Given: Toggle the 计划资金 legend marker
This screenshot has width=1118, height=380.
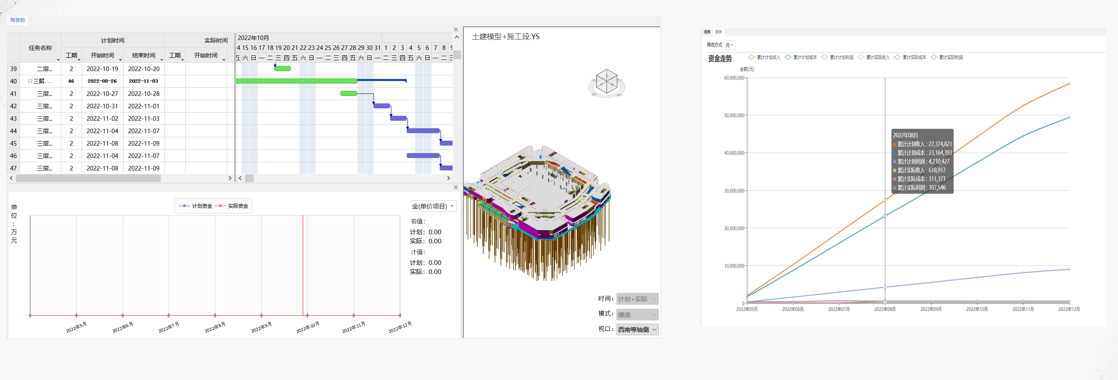Looking at the screenshot, I should coord(195,206).
